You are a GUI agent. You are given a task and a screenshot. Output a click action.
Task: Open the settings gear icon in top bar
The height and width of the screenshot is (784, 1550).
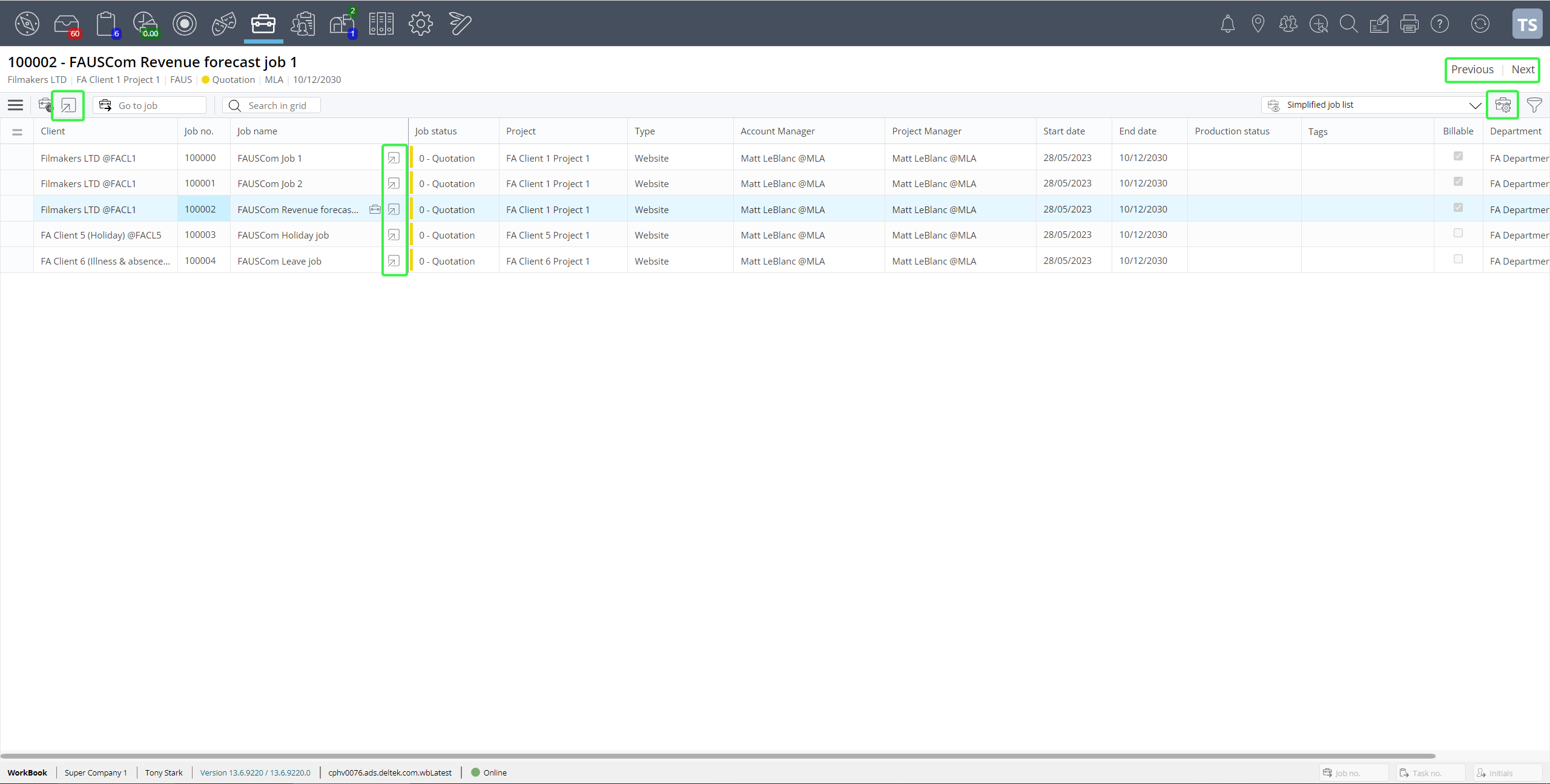(x=421, y=24)
